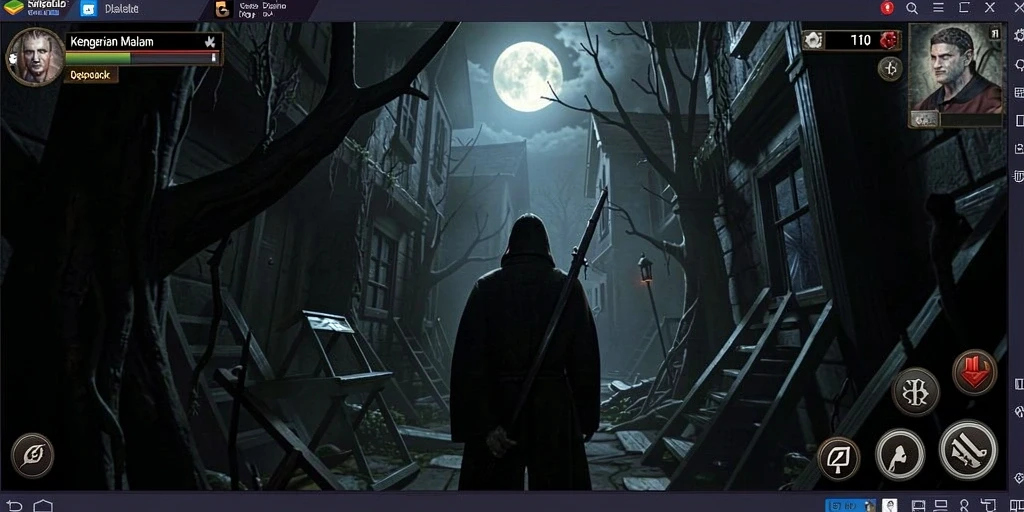Open the enemy portrait card at top-right
This screenshot has width=1024, height=512.
click(x=955, y=75)
